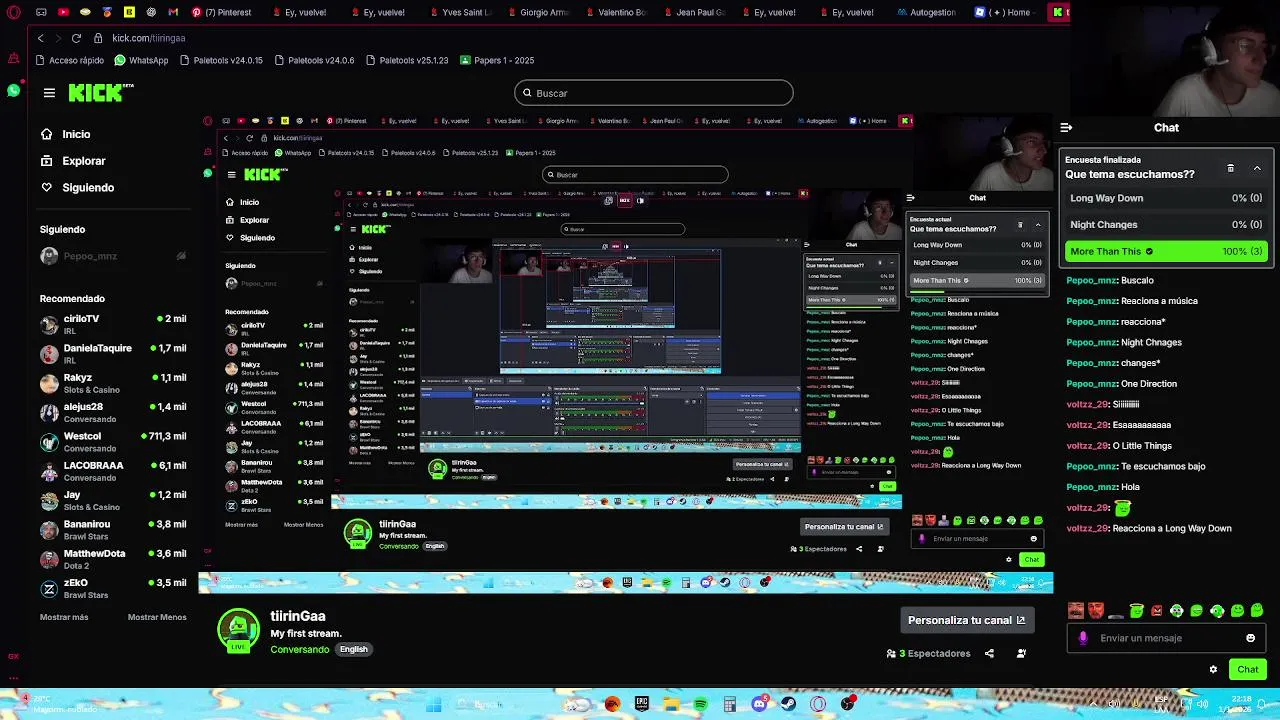Collapse chat panel using arrow icon
Image resolution: width=1280 pixels, height=720 pixels.
(x=1066, y=127)
